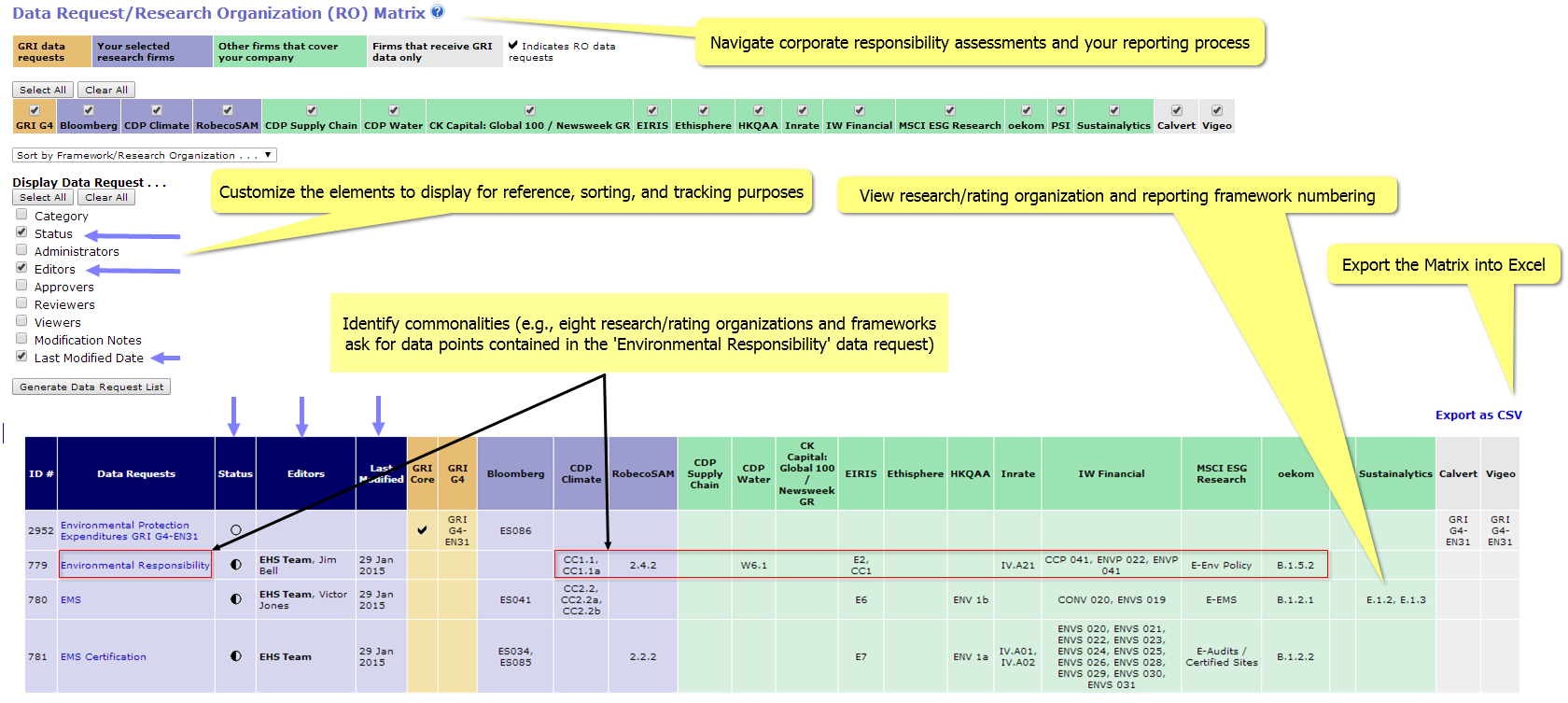The image size is (1568, 703).
Task: Toggle the CDP Water checkbox
Action: (x=394, y=110)
